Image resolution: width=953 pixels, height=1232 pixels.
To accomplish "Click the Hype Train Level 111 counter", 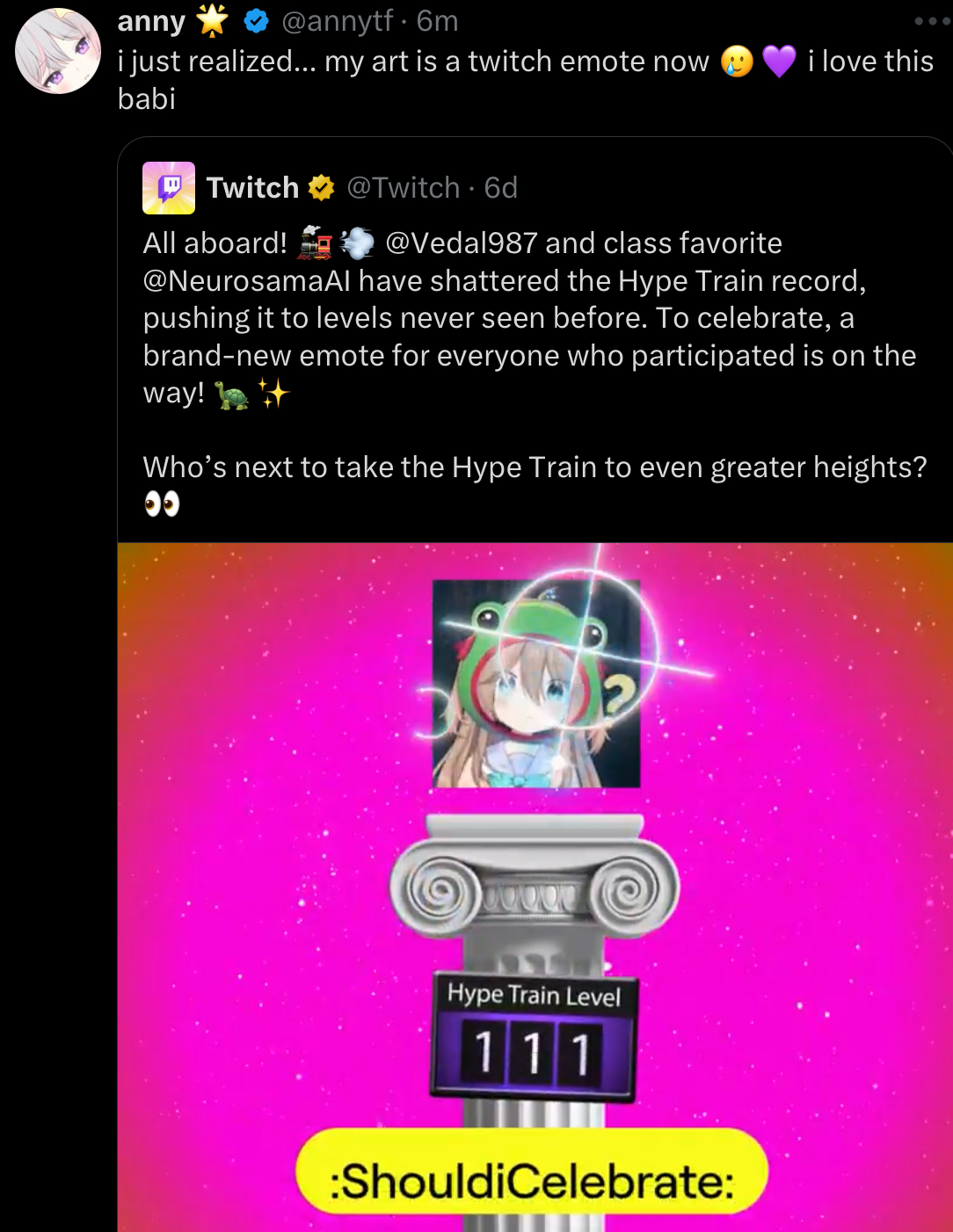I will tap(533, 1037).
